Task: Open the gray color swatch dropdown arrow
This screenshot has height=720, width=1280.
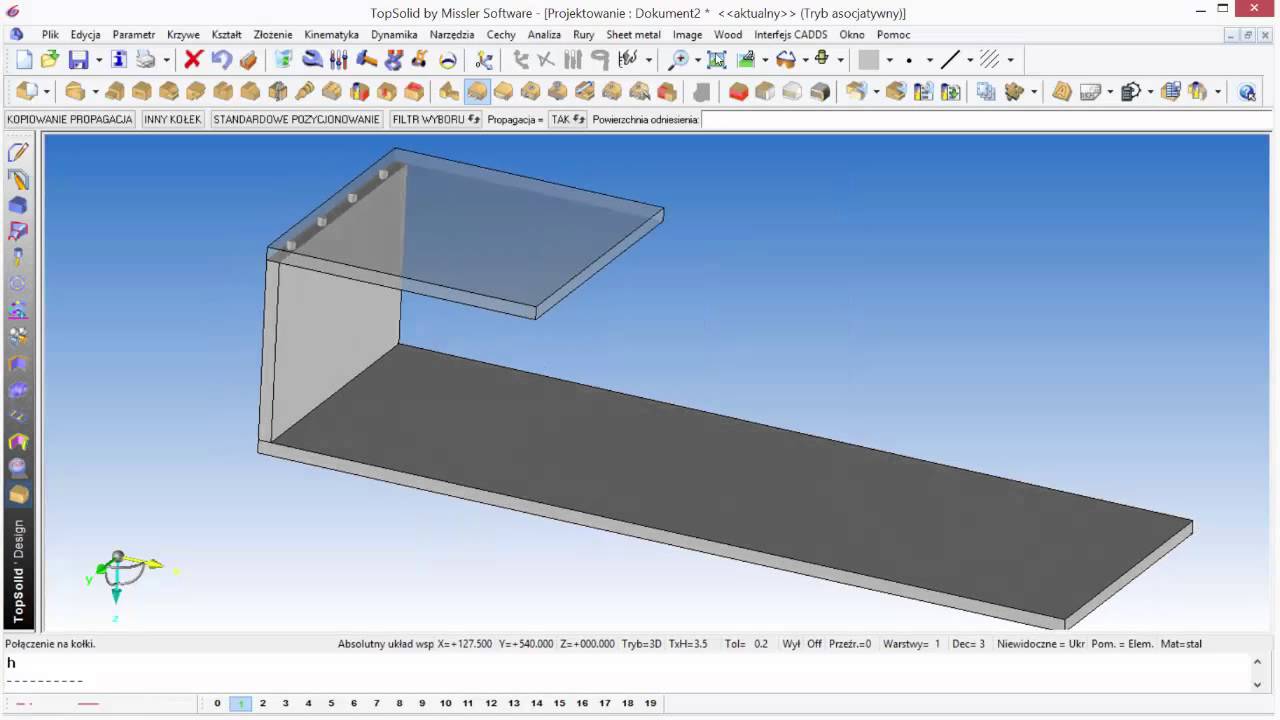Action: 889,60
